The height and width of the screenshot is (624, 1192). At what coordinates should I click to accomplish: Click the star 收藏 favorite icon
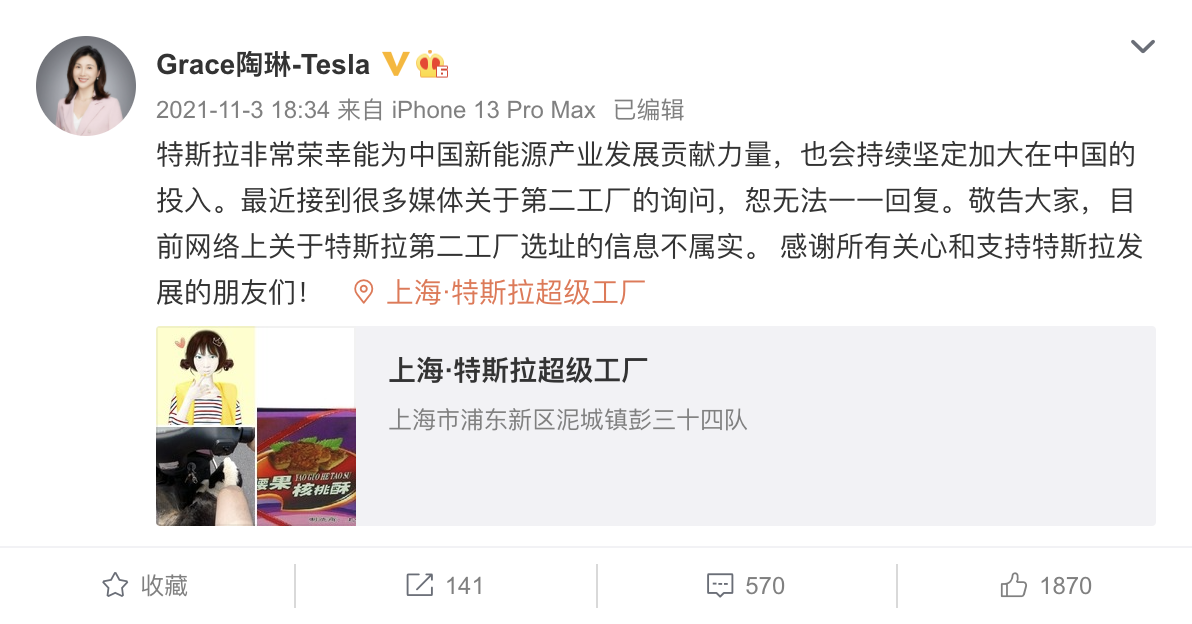click(x=115, y=585)
